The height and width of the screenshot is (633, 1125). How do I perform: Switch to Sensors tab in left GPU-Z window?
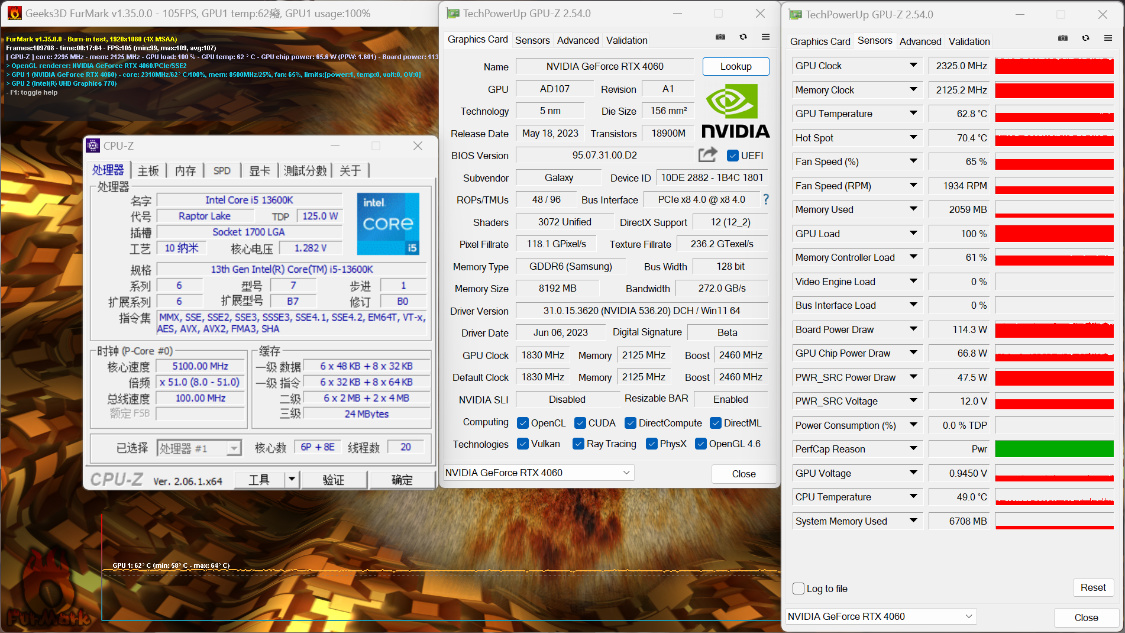coord(532,40)
